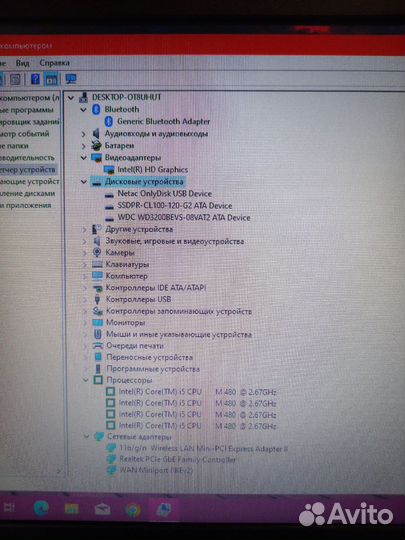Select Управление дисками in left pane

(x=28, y=194)
